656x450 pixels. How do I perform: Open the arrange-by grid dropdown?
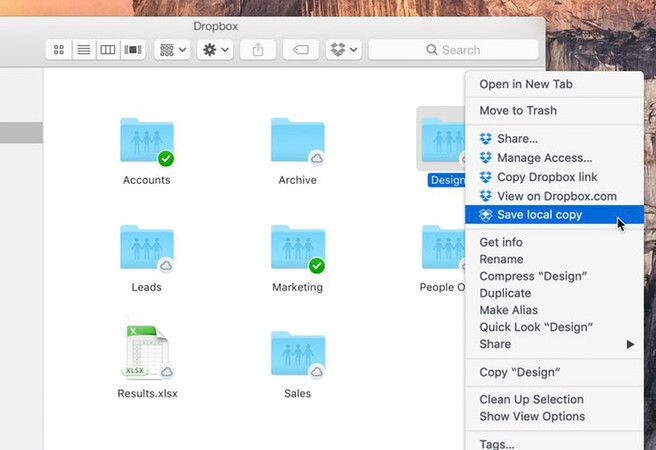point(172,50)
